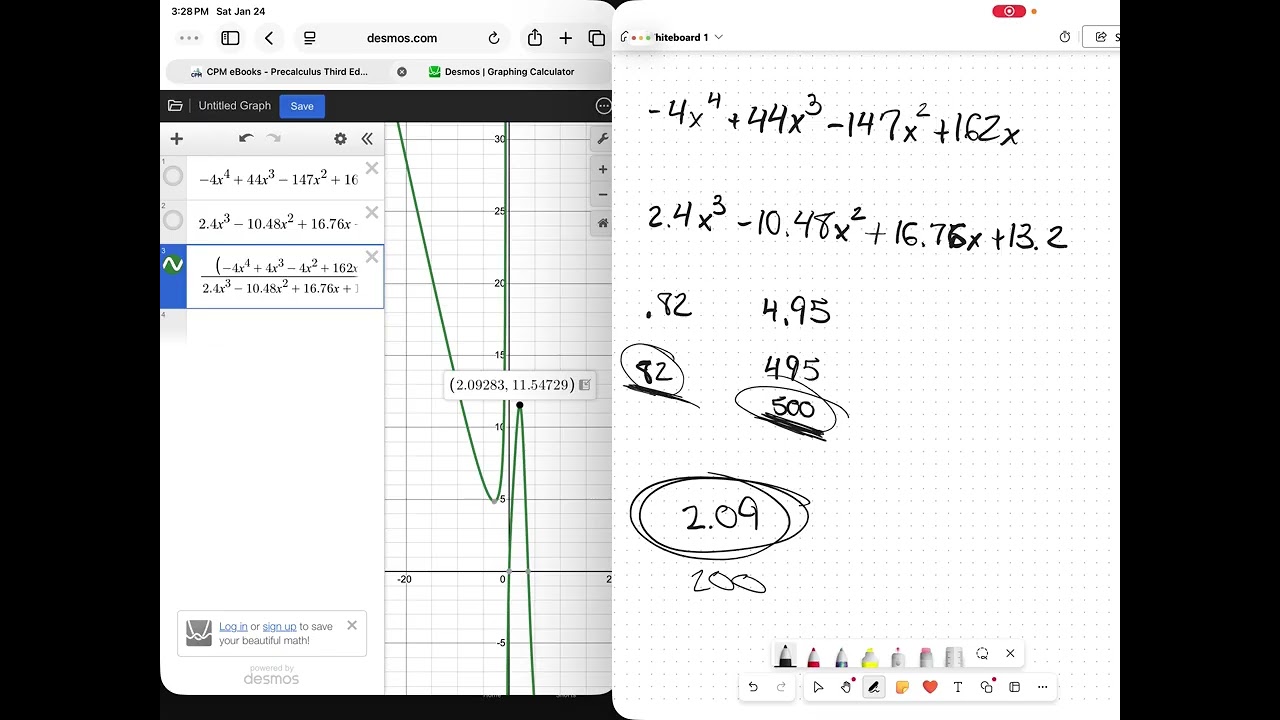Open the Desmos header more-options menu
This screenshot has width=1280, height=720.
pos(603,106)
